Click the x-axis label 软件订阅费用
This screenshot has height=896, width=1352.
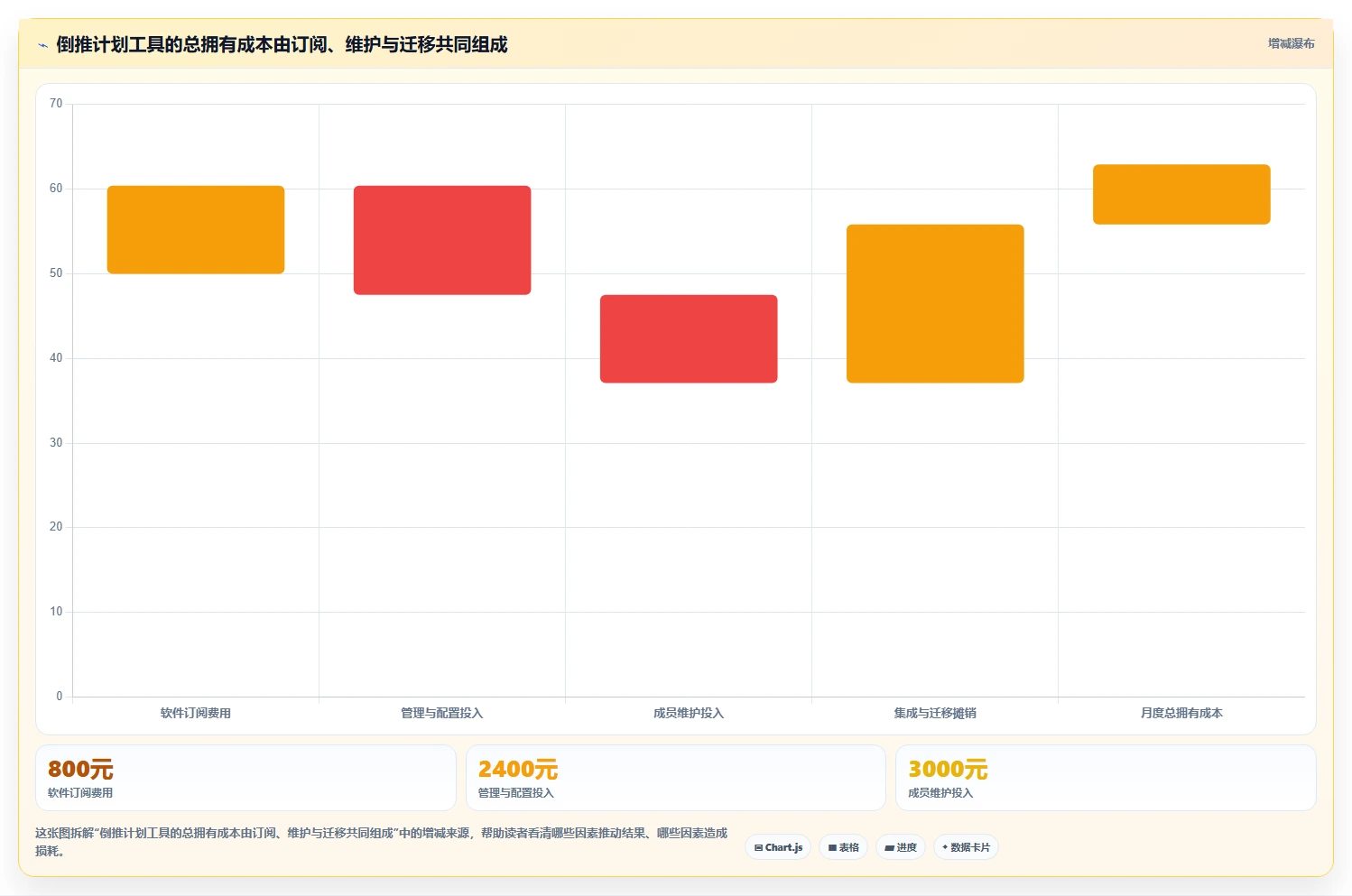[x=196, y=713]
